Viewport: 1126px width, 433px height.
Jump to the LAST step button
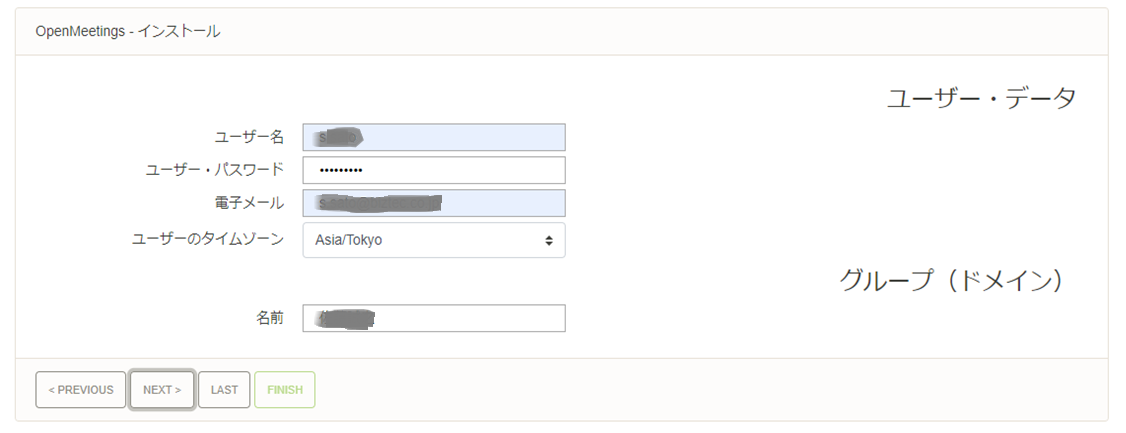click(x=224, y=390)
